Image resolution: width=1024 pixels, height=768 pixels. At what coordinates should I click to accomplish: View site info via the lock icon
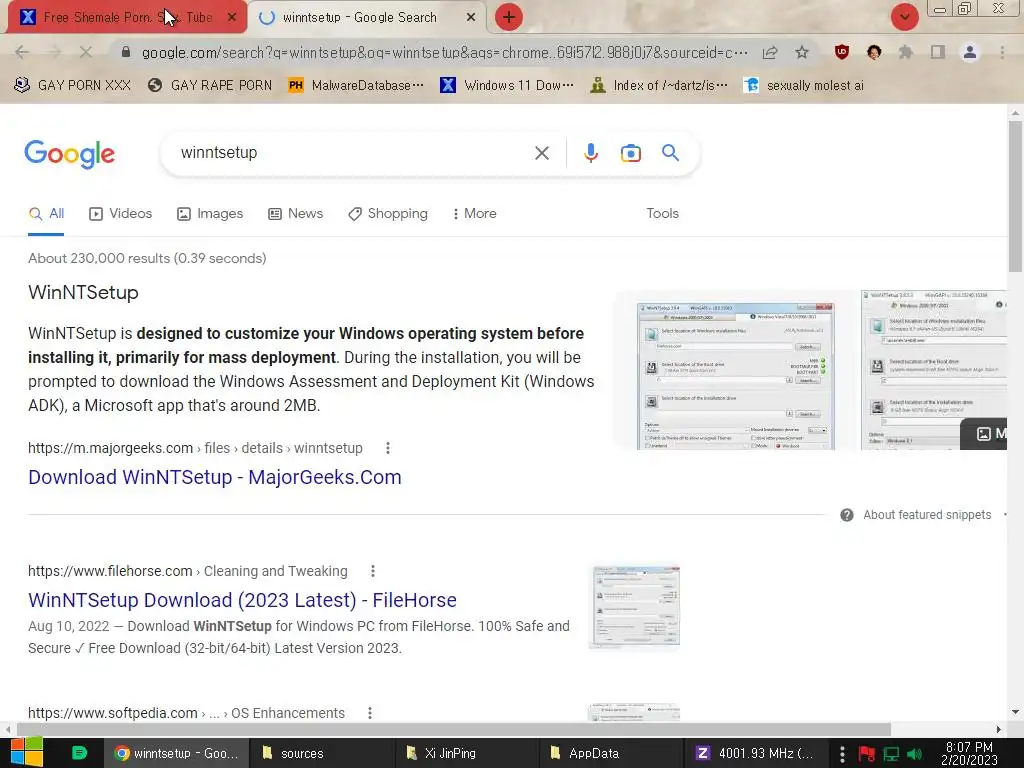click(126, 52)
